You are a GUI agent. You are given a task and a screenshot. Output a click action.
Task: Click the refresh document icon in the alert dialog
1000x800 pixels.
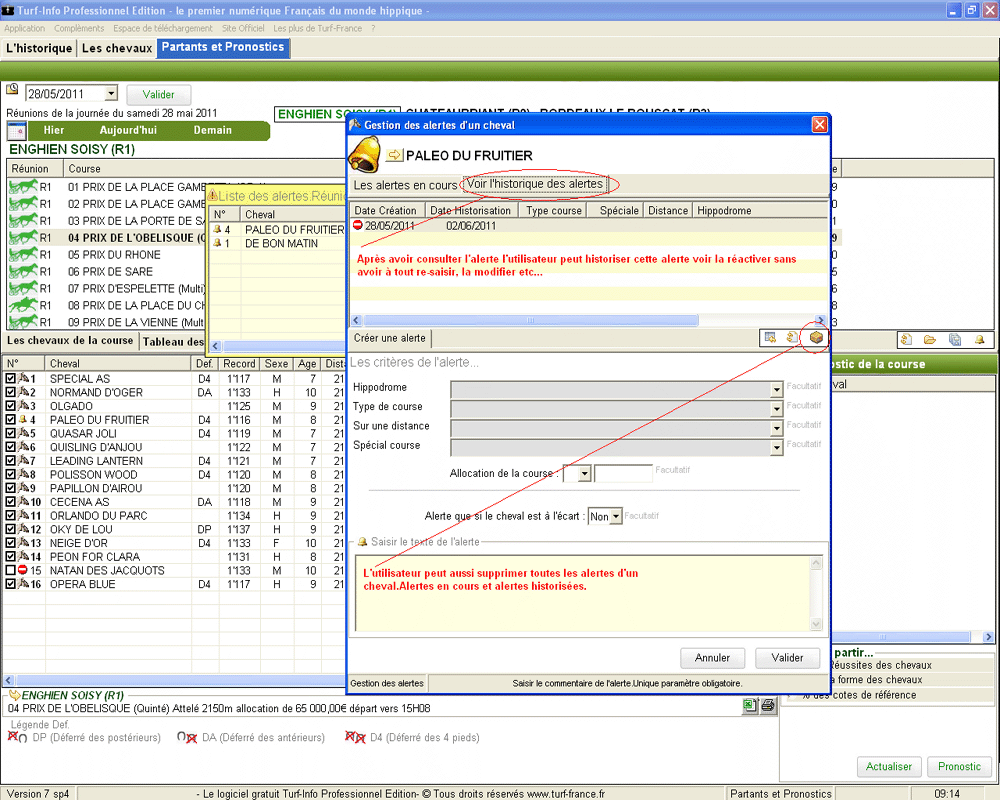click(x=792, y=337)
